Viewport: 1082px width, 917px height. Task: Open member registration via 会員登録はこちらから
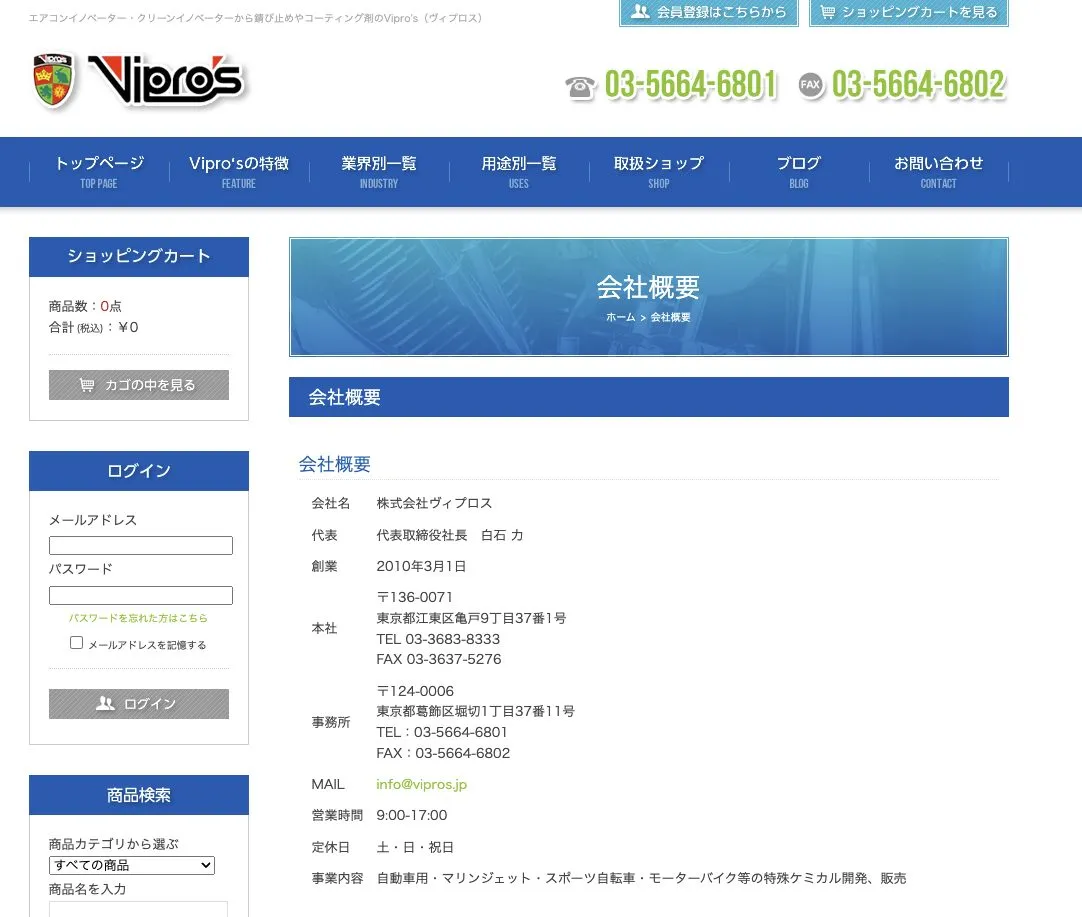point(708,13)
